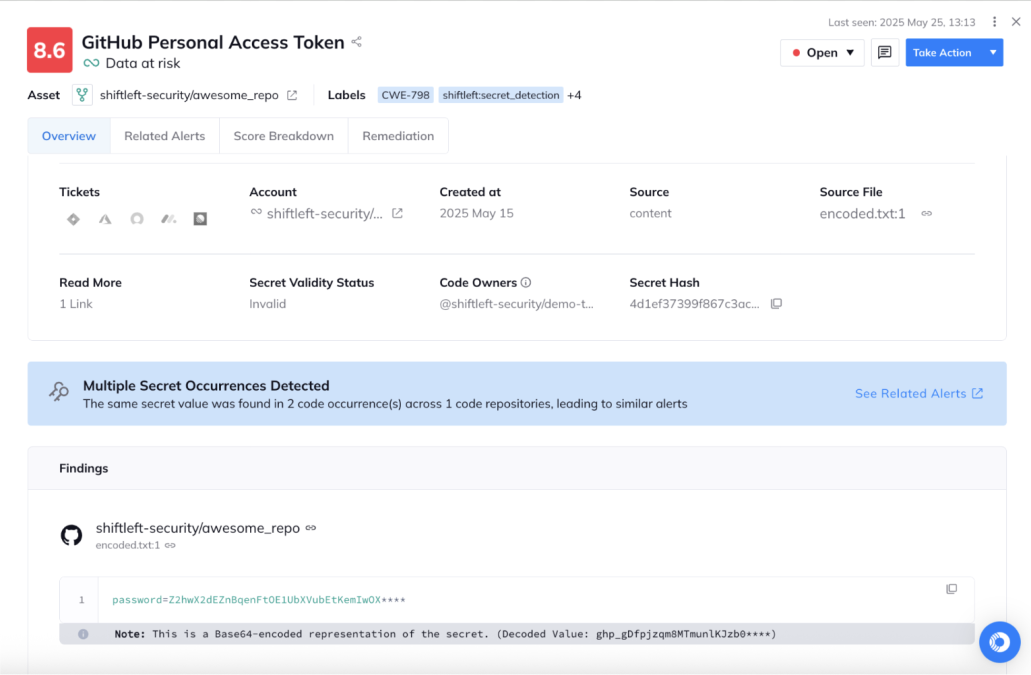Close the alert details panel

(1016, 22)
